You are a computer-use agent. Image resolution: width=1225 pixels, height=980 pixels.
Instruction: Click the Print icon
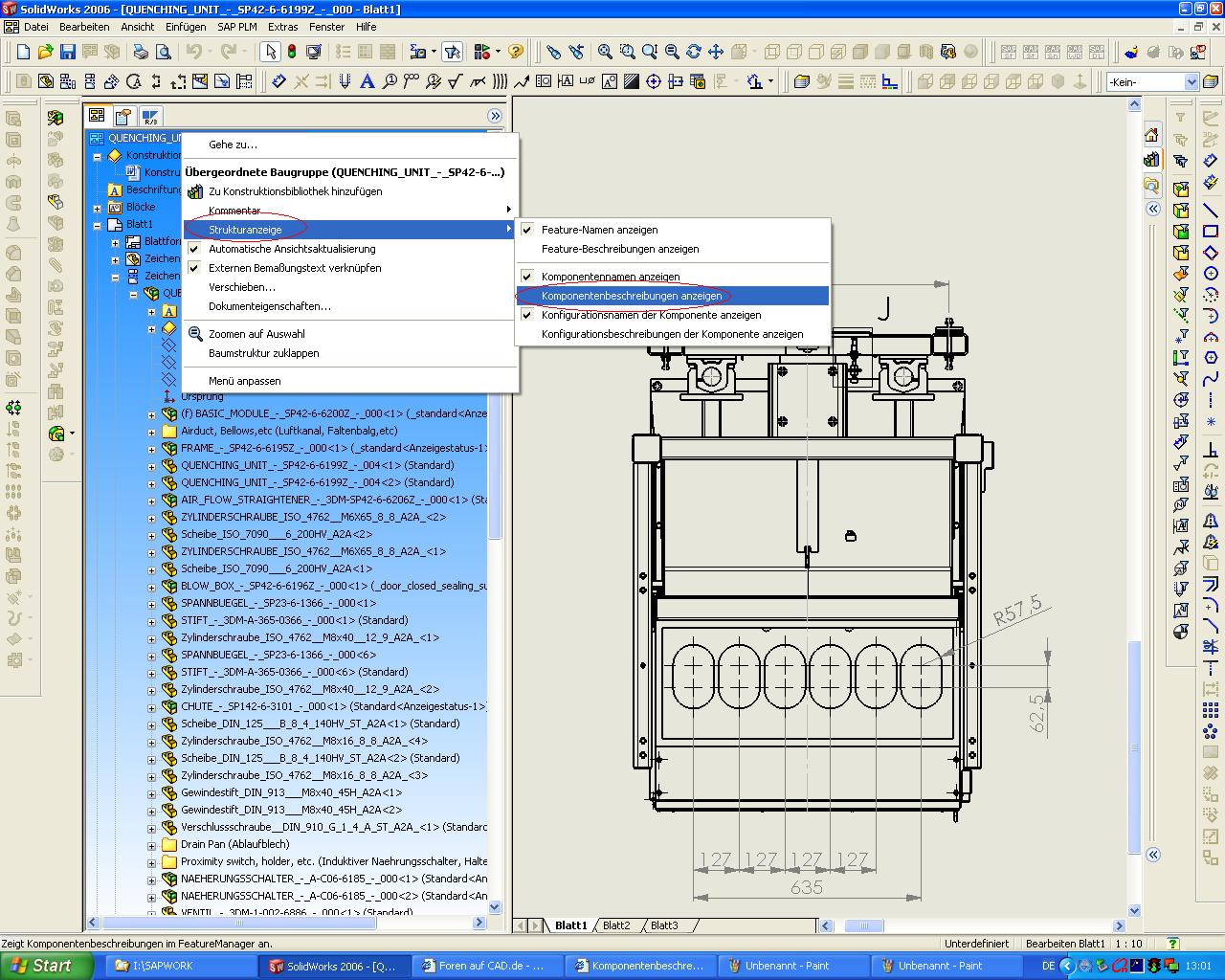point(141,52)
